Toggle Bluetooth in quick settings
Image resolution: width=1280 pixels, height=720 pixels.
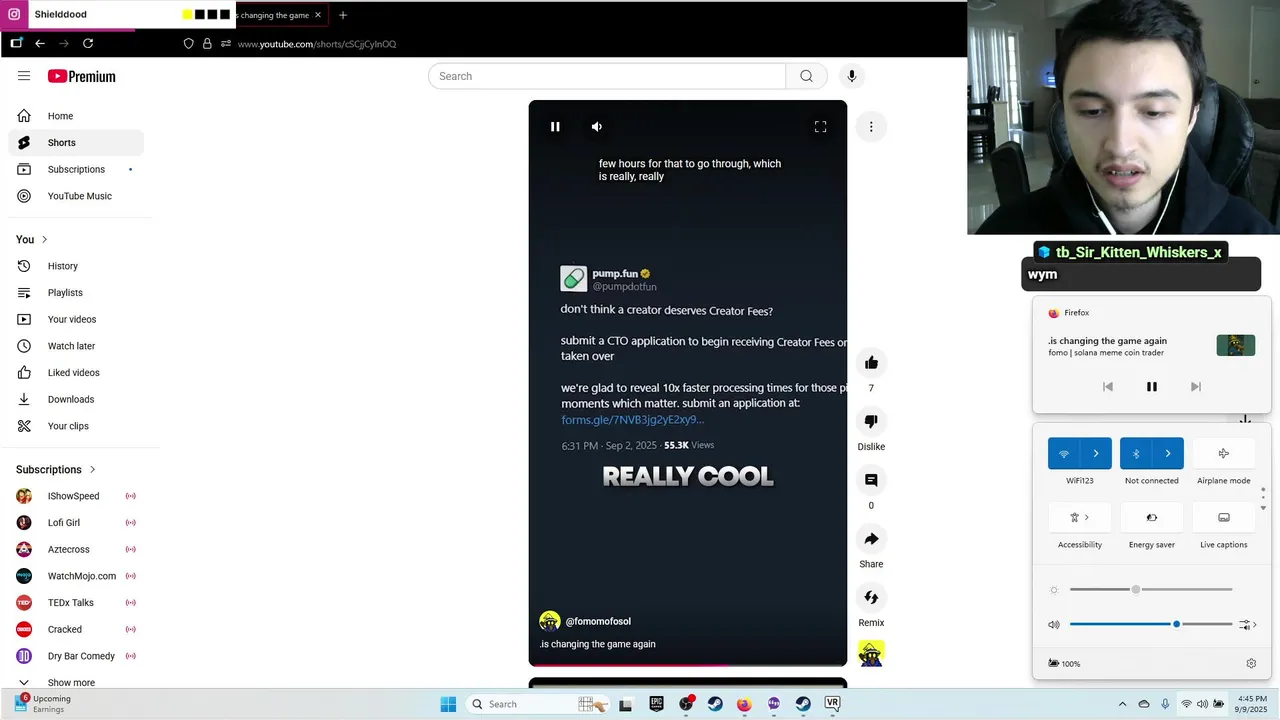[1136, 453]
